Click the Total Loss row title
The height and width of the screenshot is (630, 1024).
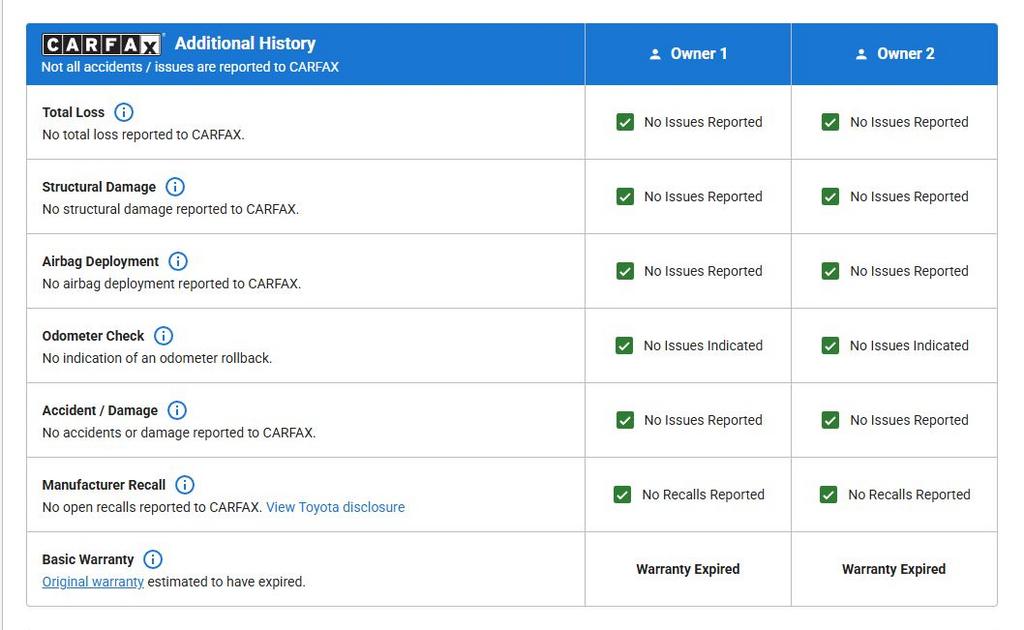click(73, 112)
